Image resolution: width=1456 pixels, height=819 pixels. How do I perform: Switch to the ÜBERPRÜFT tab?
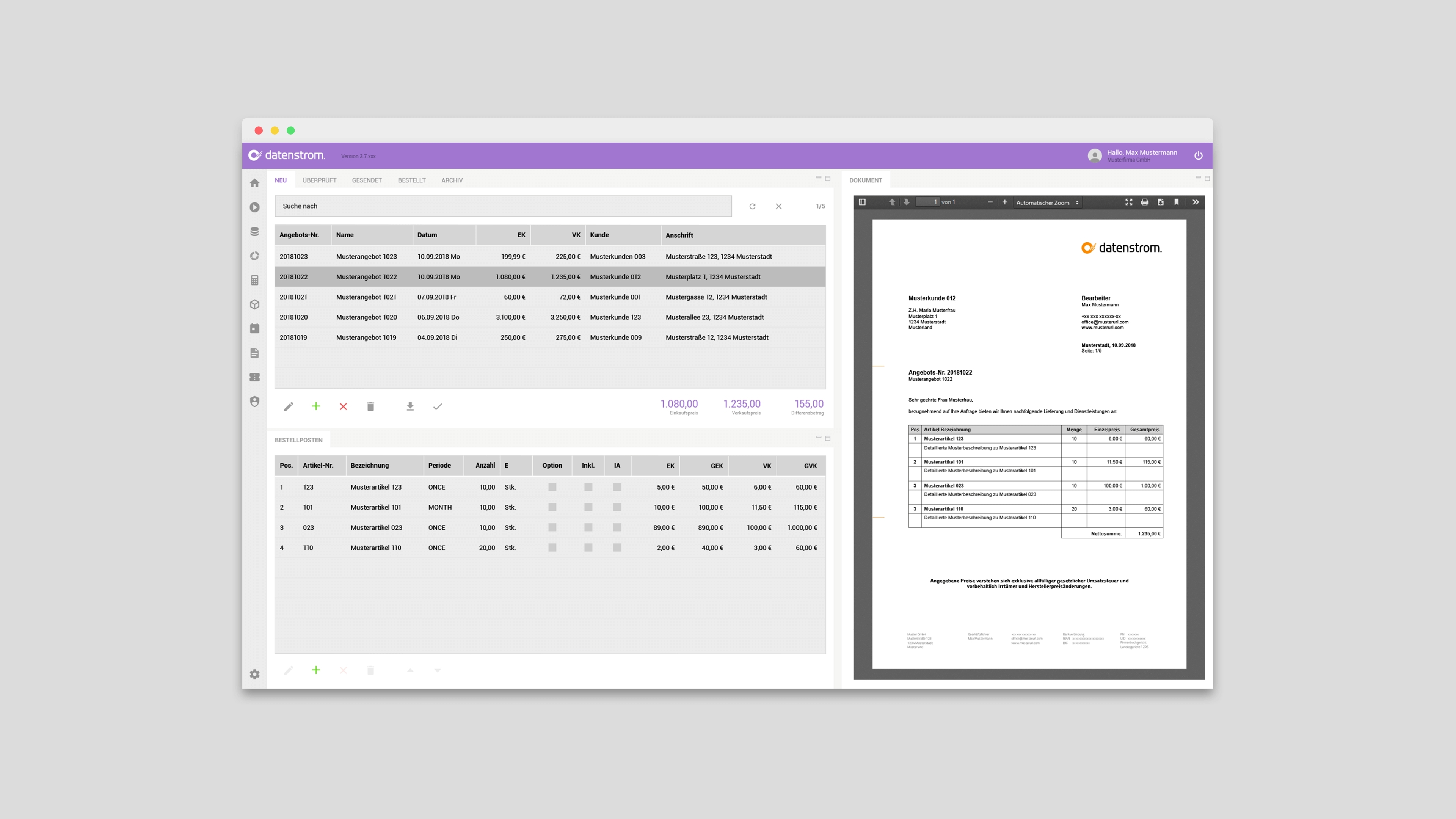pos(319,180)
